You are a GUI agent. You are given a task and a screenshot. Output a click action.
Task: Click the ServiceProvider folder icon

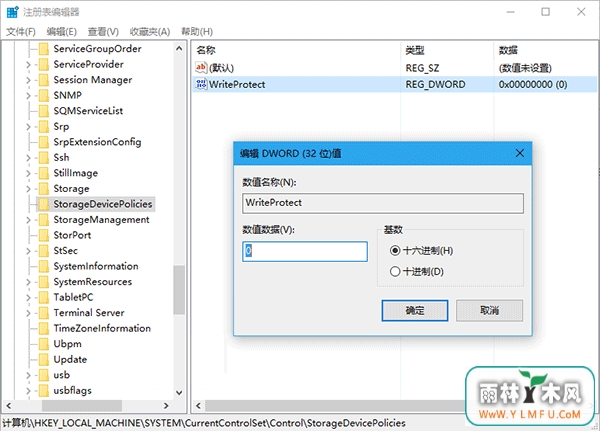[x=44, y=64]
